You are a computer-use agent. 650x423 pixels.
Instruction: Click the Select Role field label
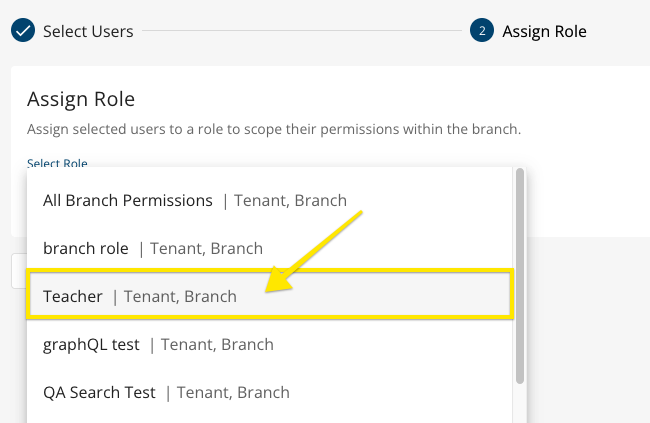tap(57, 163)
